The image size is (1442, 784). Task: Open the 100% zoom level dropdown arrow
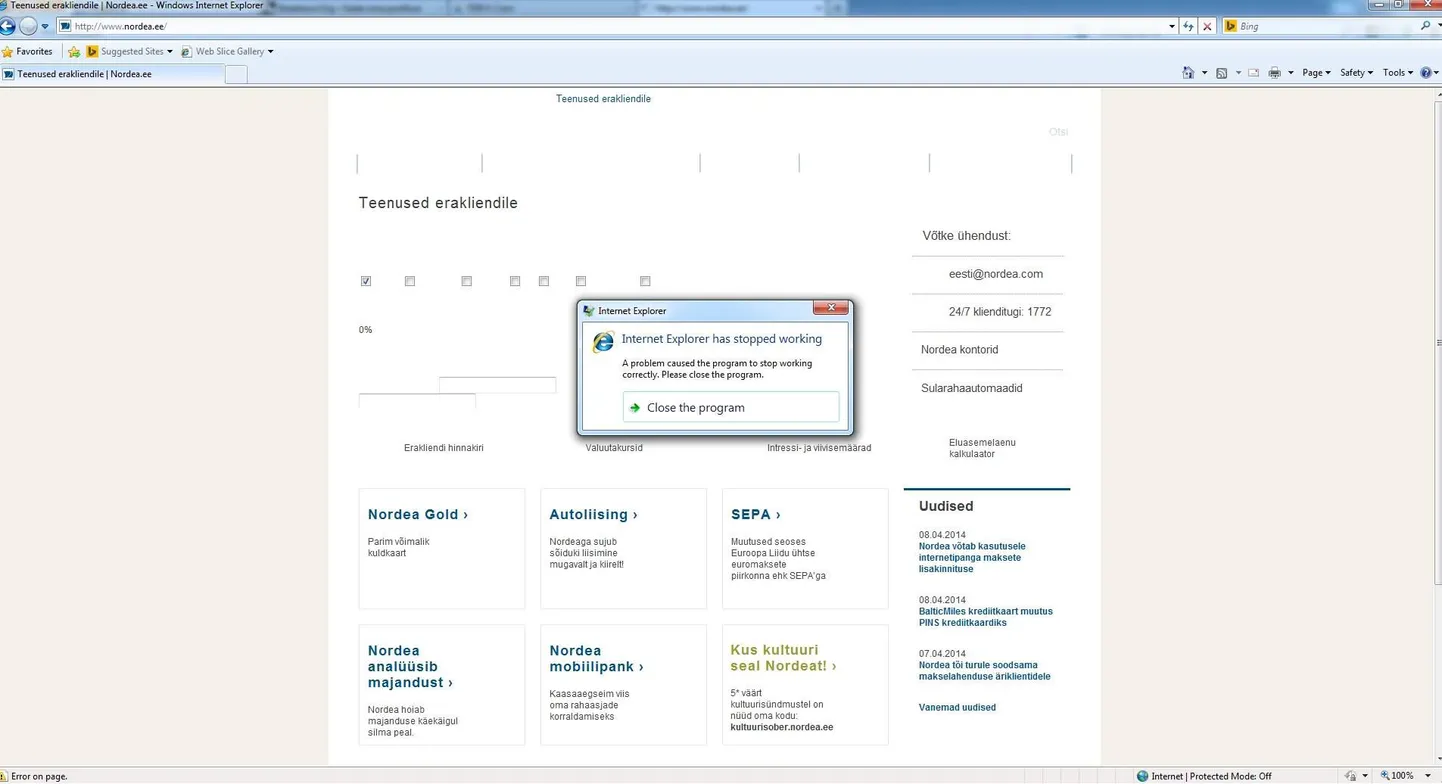click(1427, 776)
